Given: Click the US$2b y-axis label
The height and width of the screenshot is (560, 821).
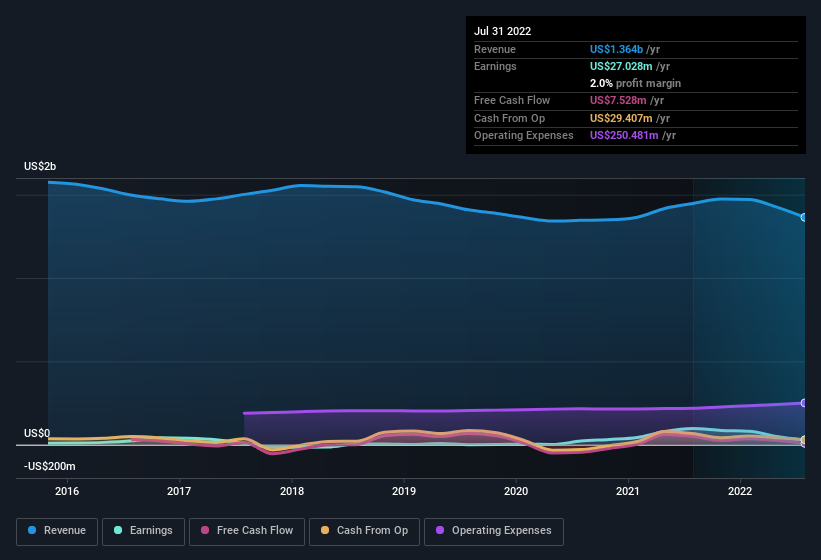Looking at the screenshot, I should click(40, 166).
